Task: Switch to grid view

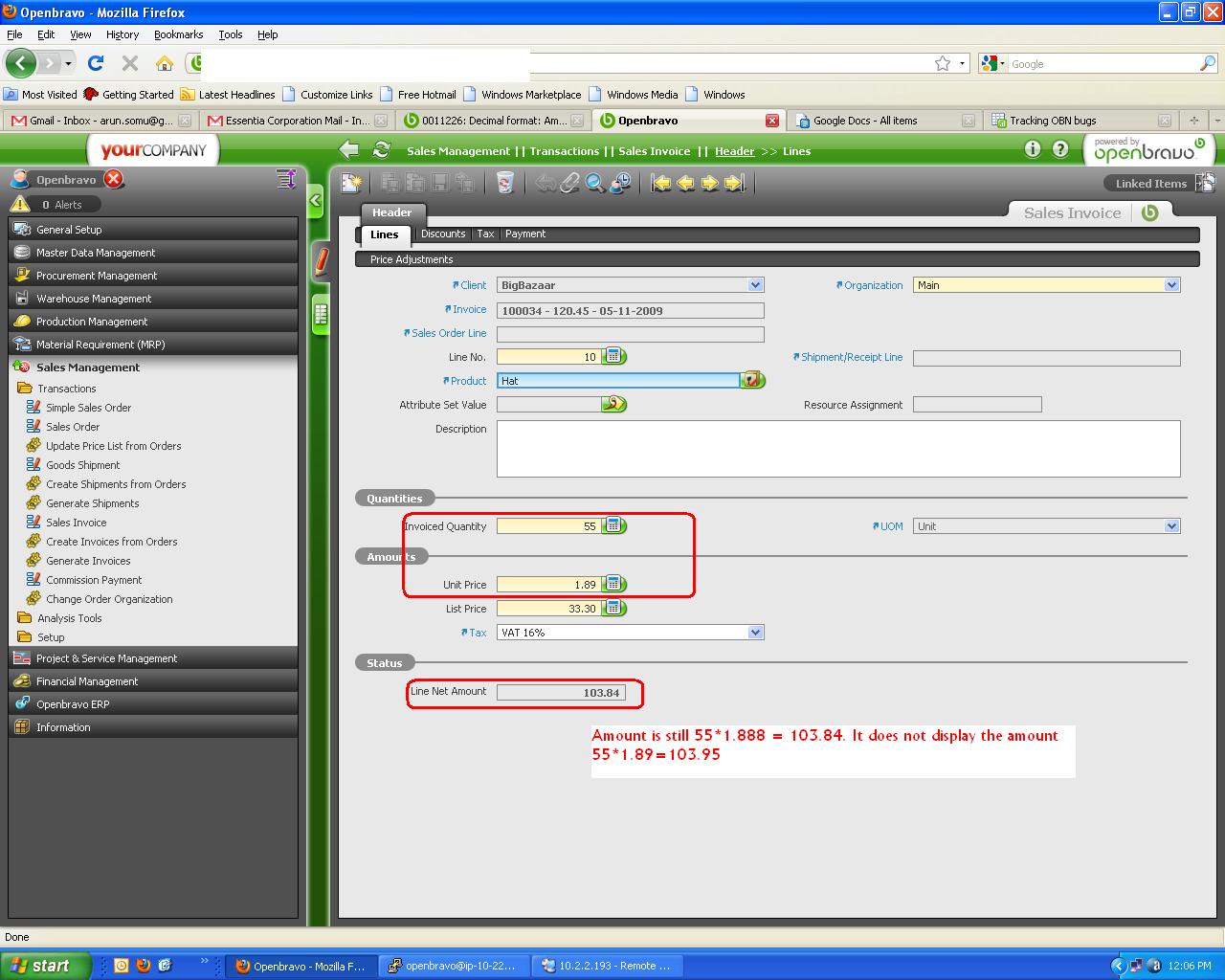Action: 322,315
